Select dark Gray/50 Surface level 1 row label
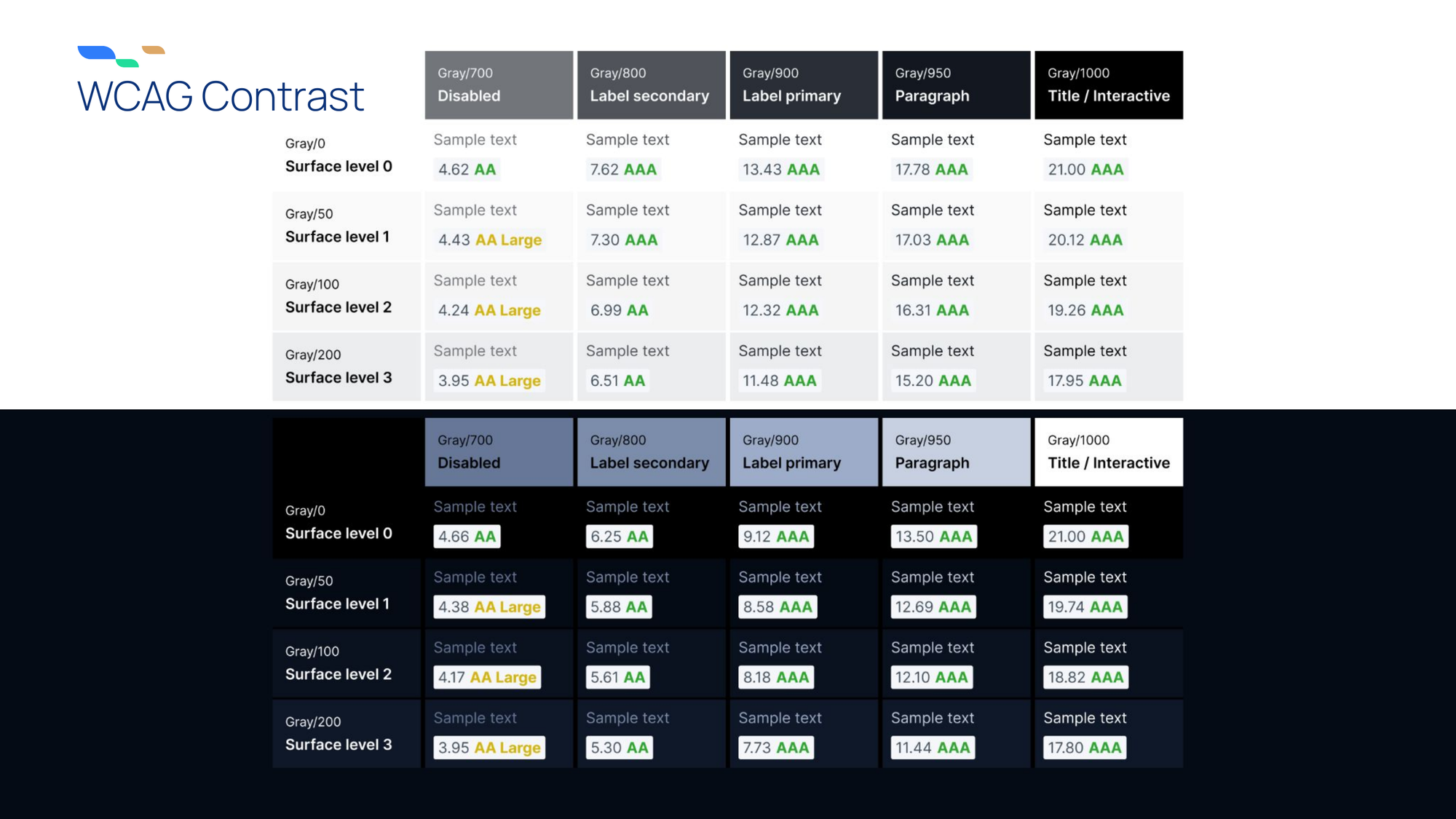Viewport: 1456px width, 819px height. click(337, 593)
